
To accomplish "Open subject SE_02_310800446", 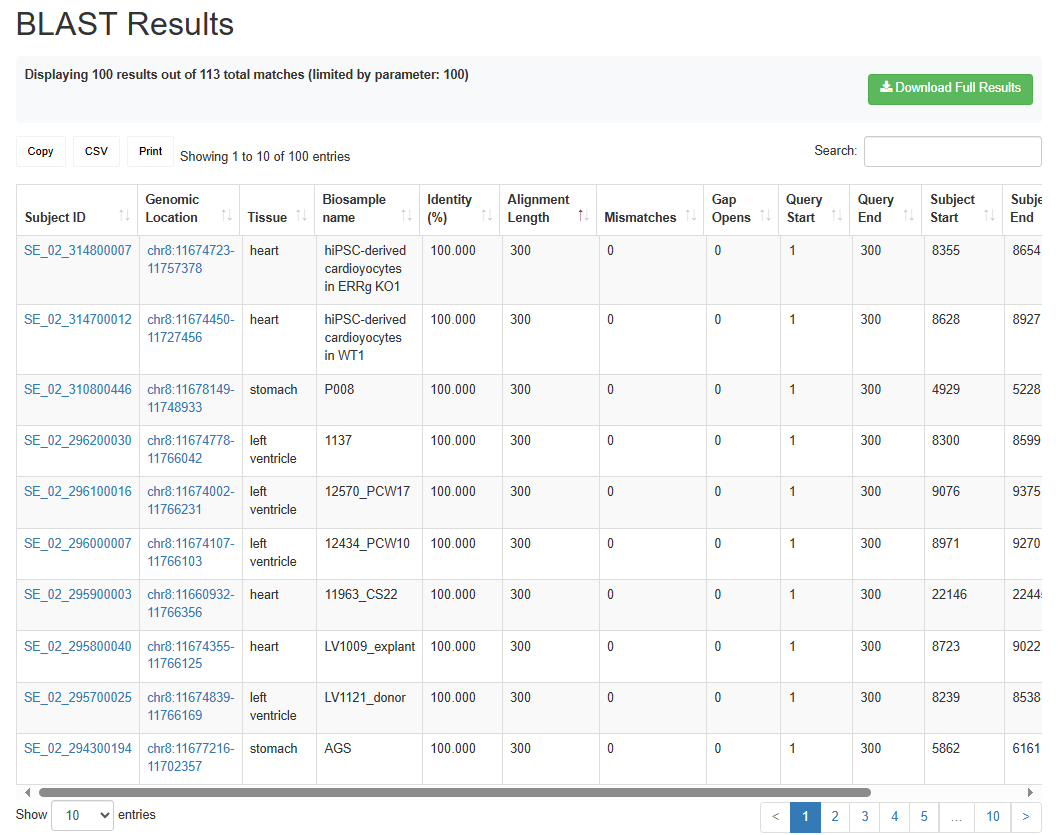I will click(x=78, y=389).
